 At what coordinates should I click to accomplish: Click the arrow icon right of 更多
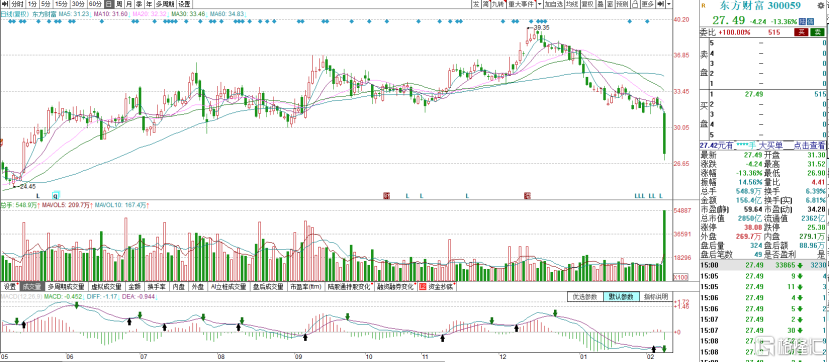coord(661,4)
